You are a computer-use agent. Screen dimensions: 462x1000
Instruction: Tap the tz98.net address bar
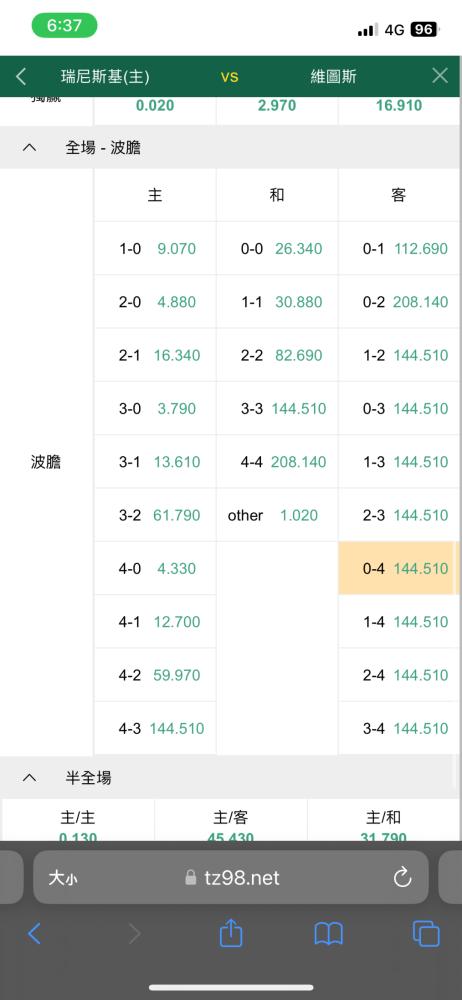231,878
